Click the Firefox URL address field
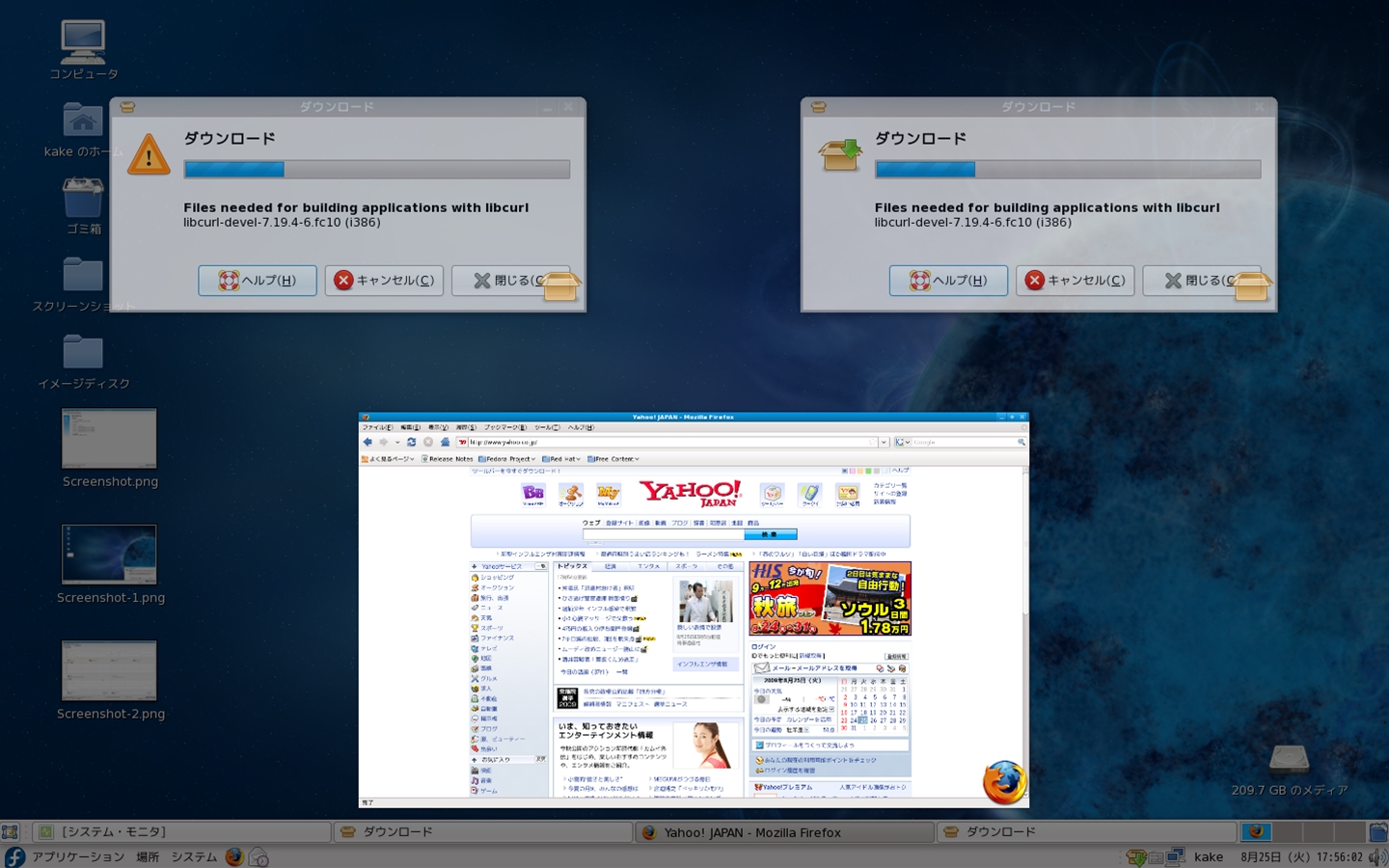 [x=667, y=442]
